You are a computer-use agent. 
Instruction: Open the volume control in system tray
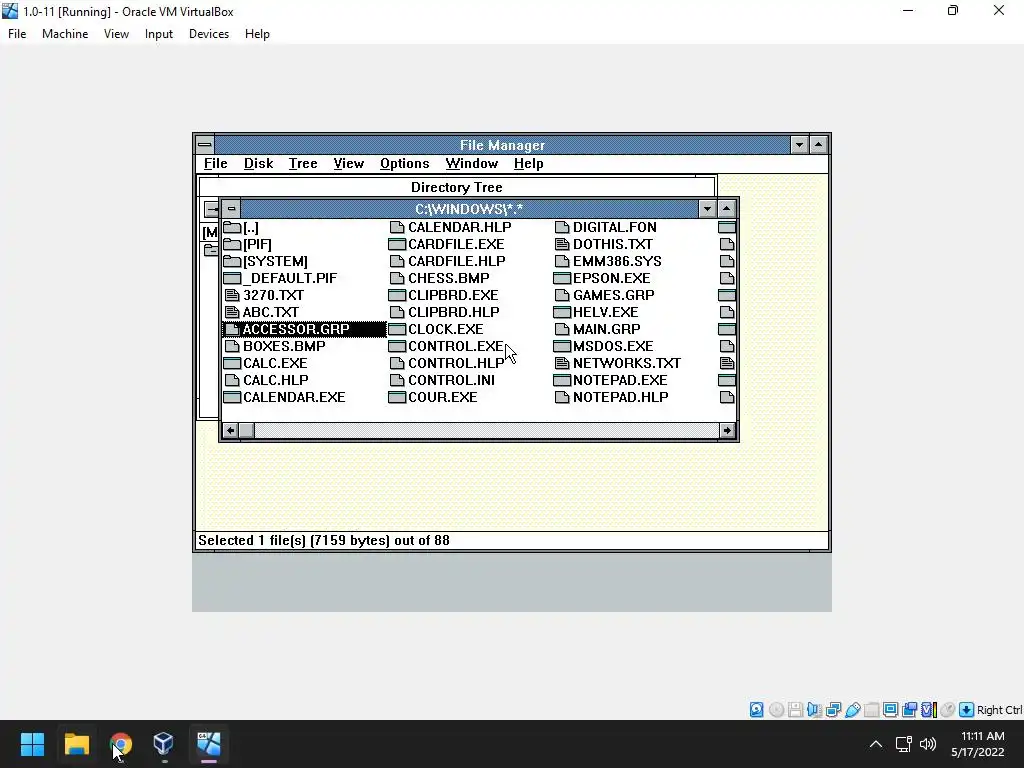927,744
